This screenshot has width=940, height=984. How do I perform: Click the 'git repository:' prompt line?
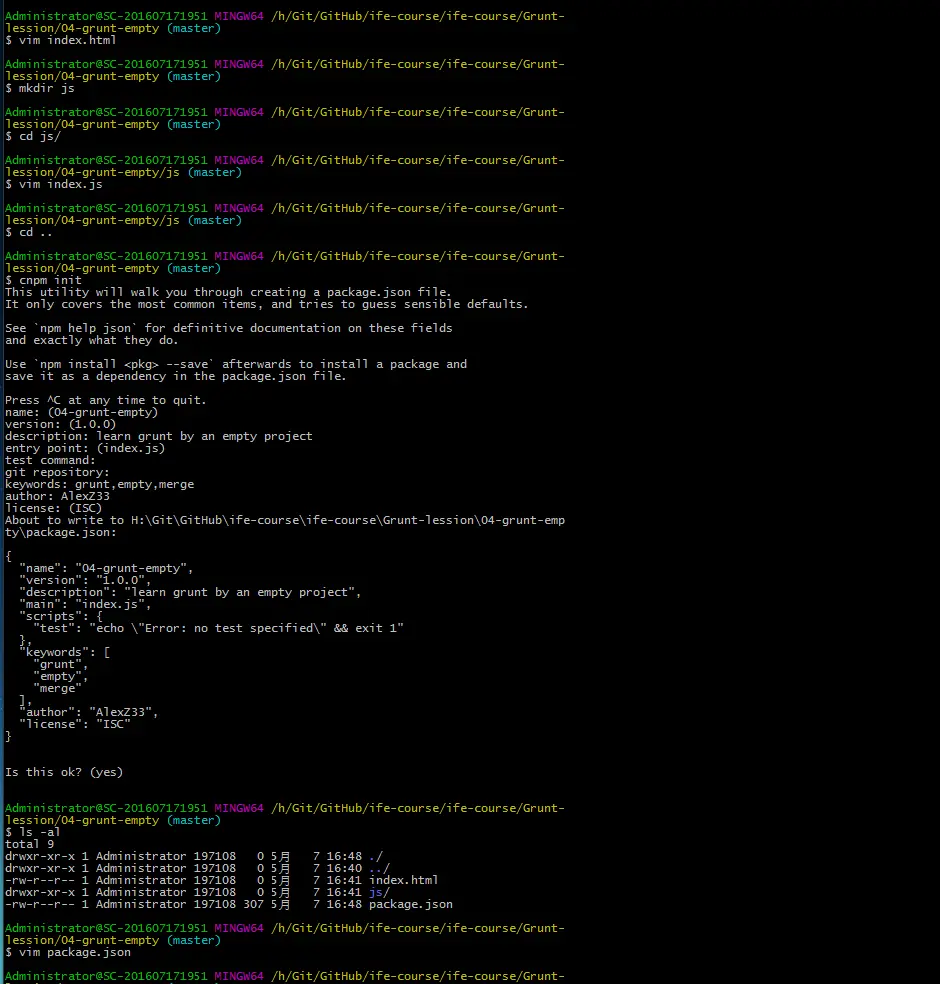(x=57, y=472)
